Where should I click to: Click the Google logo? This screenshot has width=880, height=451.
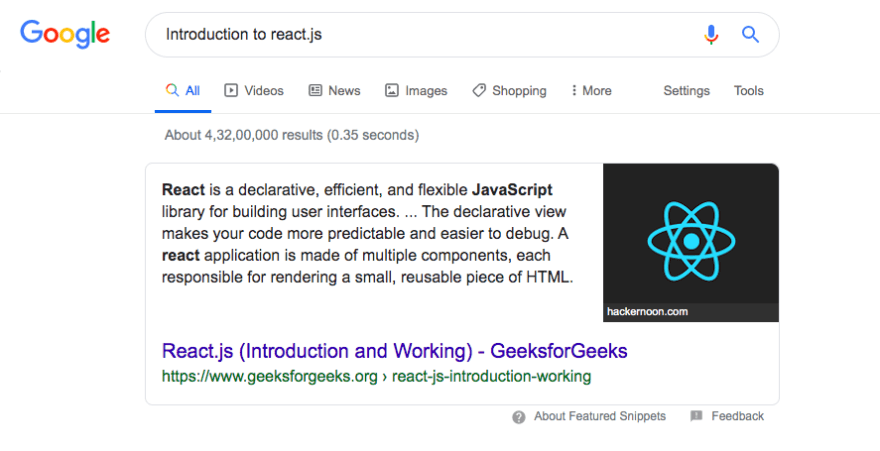click(65, 35)
